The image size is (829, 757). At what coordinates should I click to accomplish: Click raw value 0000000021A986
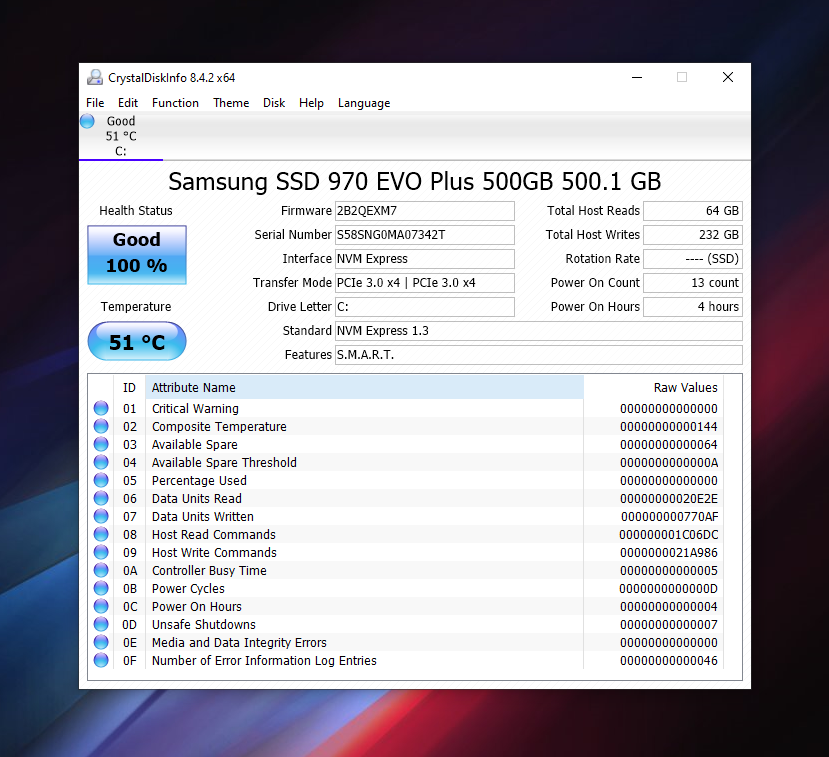click(669, 552)
